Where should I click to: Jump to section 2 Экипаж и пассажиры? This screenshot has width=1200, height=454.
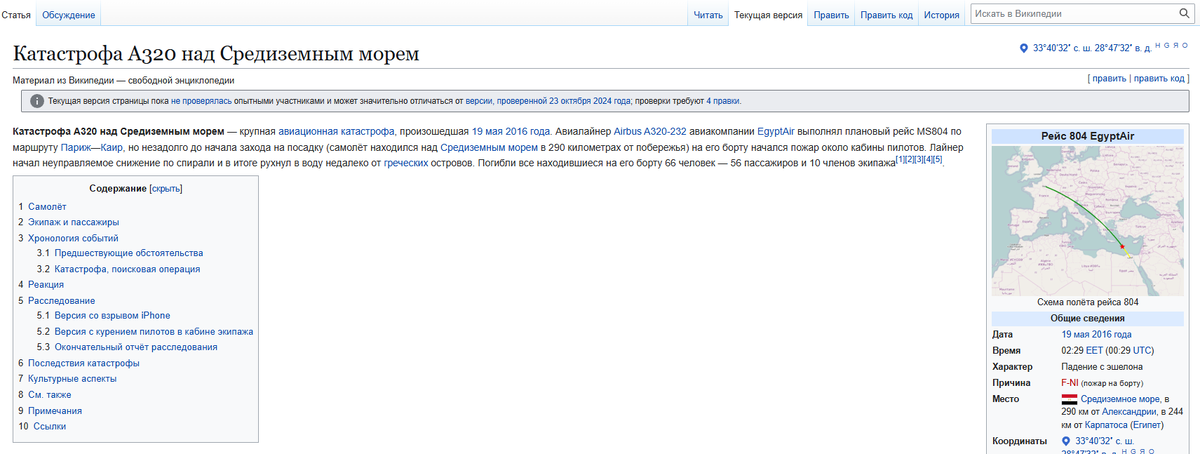pyautogui.click(x=68, y=221)
